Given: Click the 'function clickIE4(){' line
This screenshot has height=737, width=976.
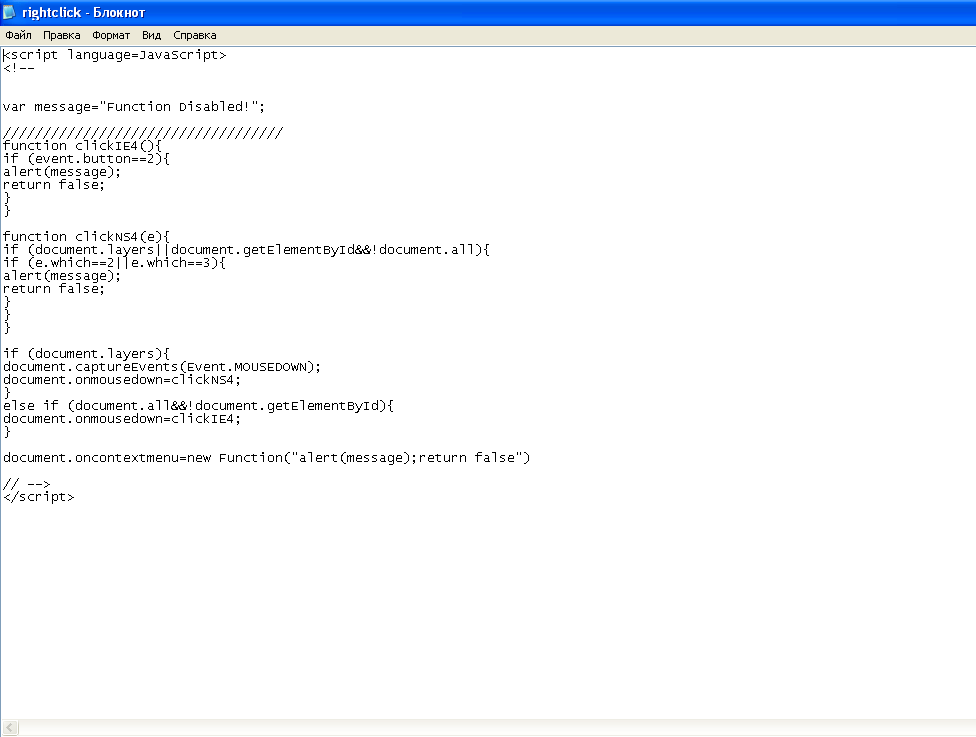Looking at the screenshot, I should 82,146.
